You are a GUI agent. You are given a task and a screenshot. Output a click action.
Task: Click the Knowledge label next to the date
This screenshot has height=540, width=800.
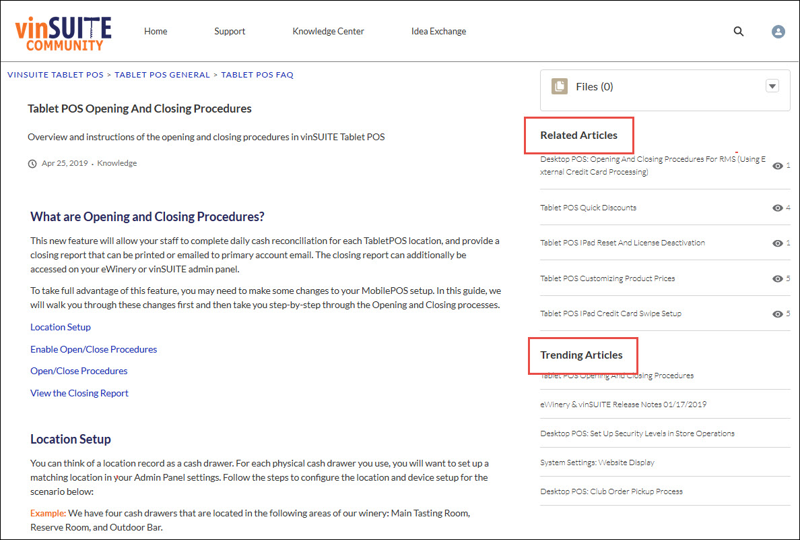point(117,163)
